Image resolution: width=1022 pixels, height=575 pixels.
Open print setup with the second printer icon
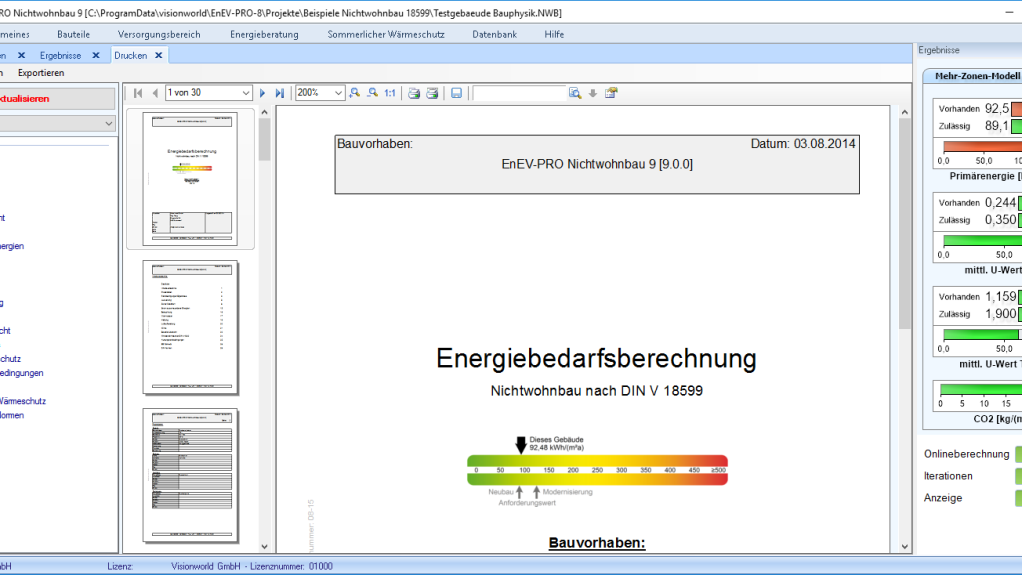click(432, 93)
